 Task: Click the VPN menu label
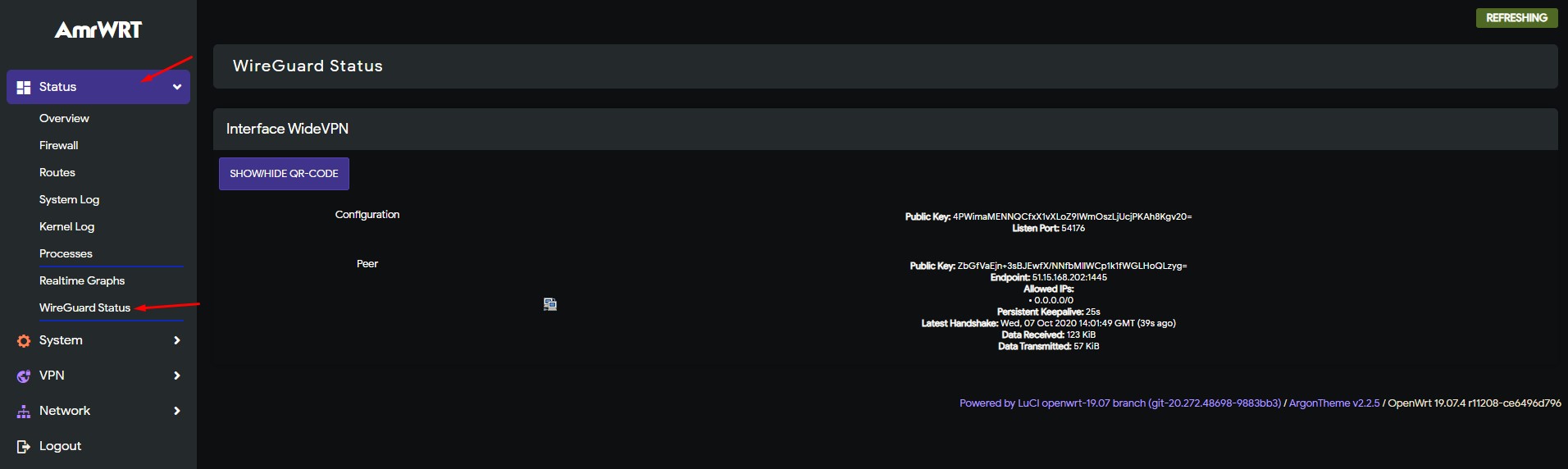coord(52,376)
